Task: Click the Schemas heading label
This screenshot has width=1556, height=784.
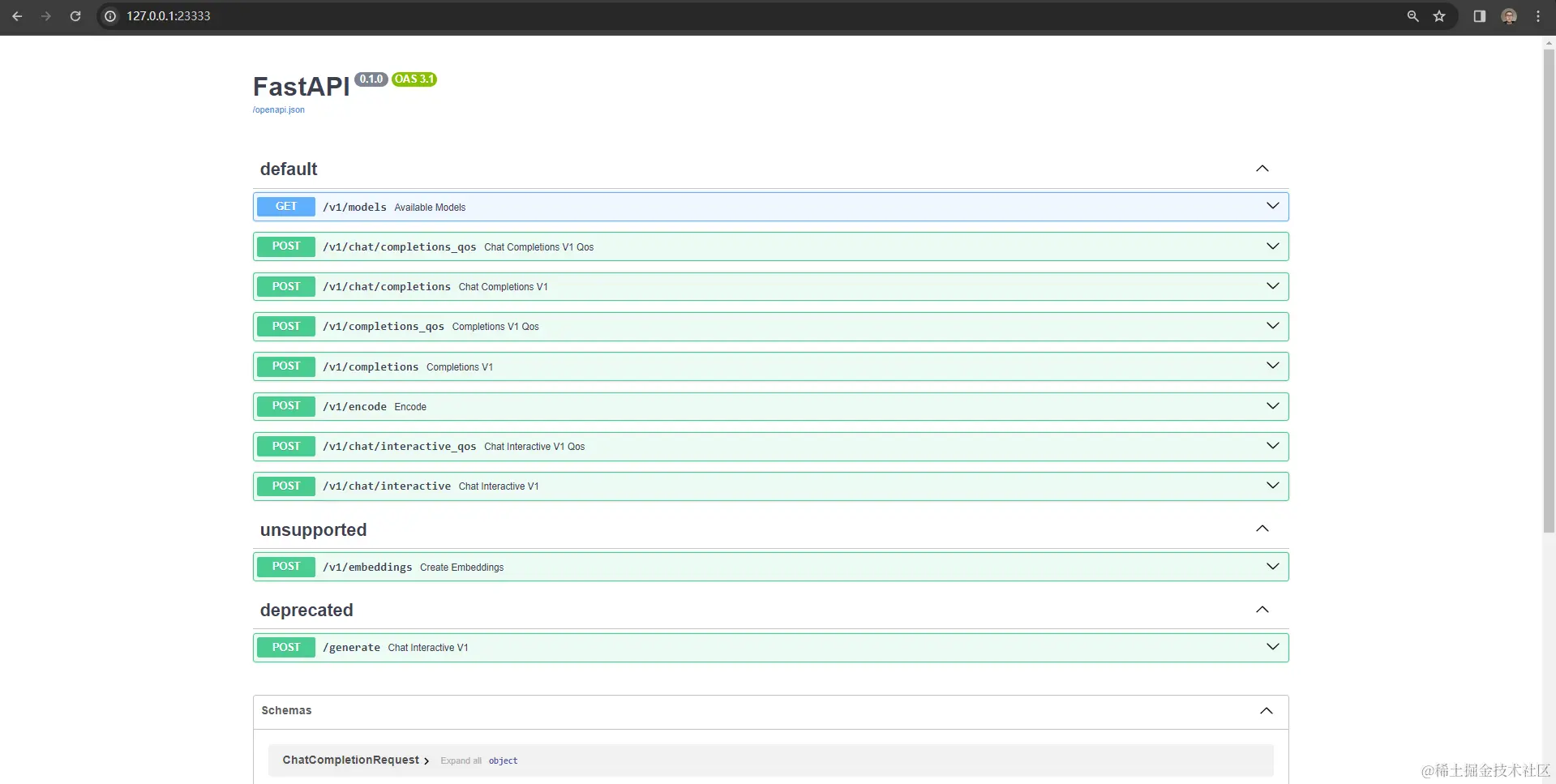Action: 286,711
